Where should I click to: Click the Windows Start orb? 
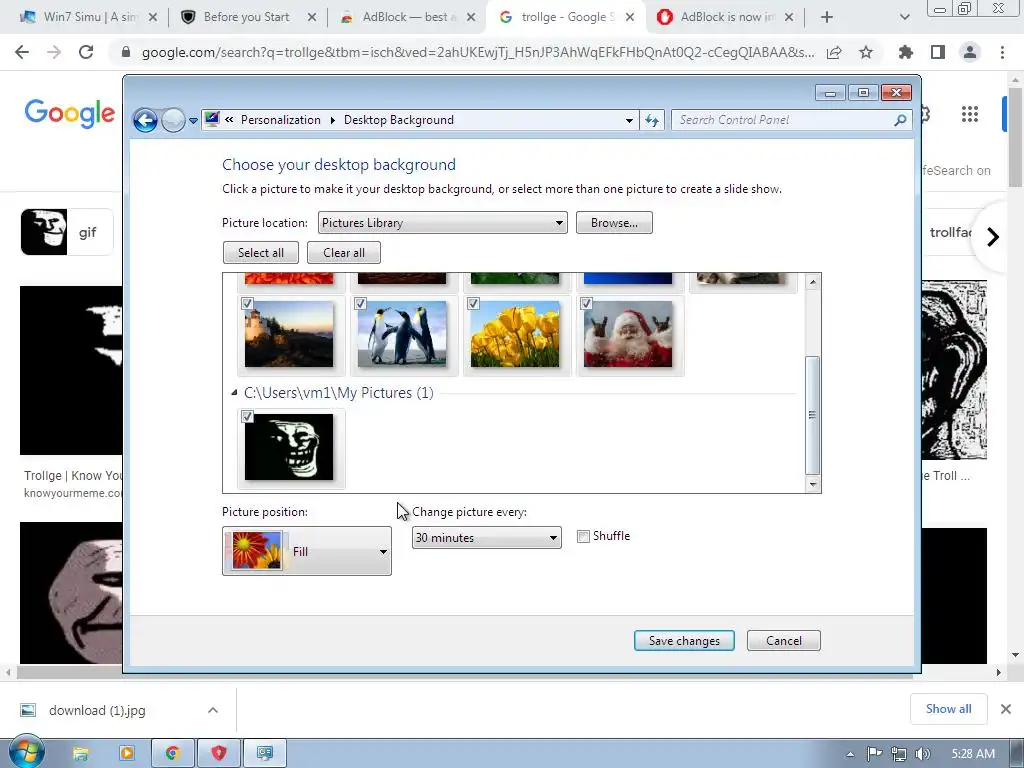27,752
